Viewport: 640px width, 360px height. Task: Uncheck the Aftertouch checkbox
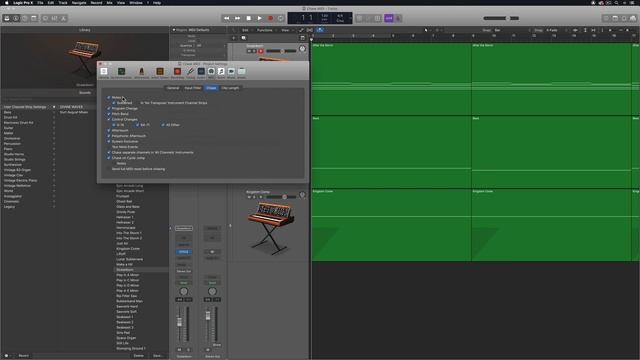[x=109, y=130]
